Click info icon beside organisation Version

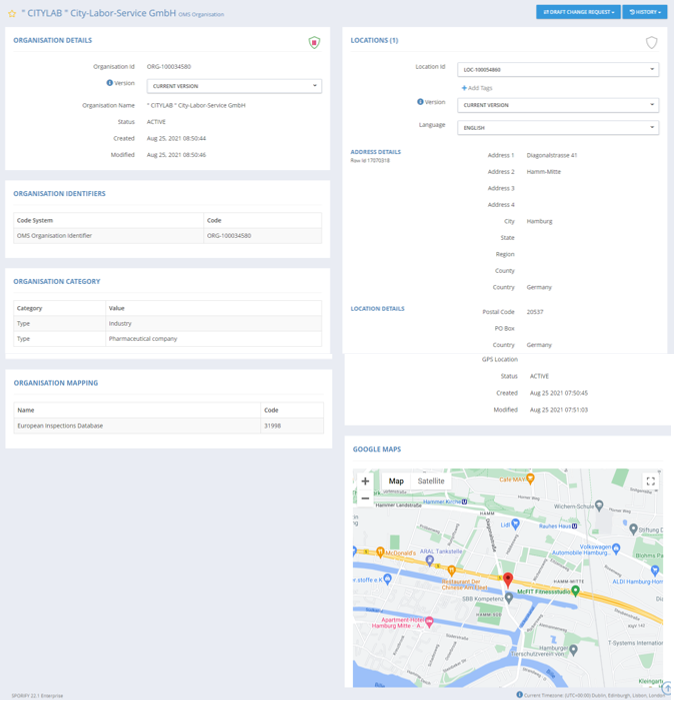pos(110,83)
